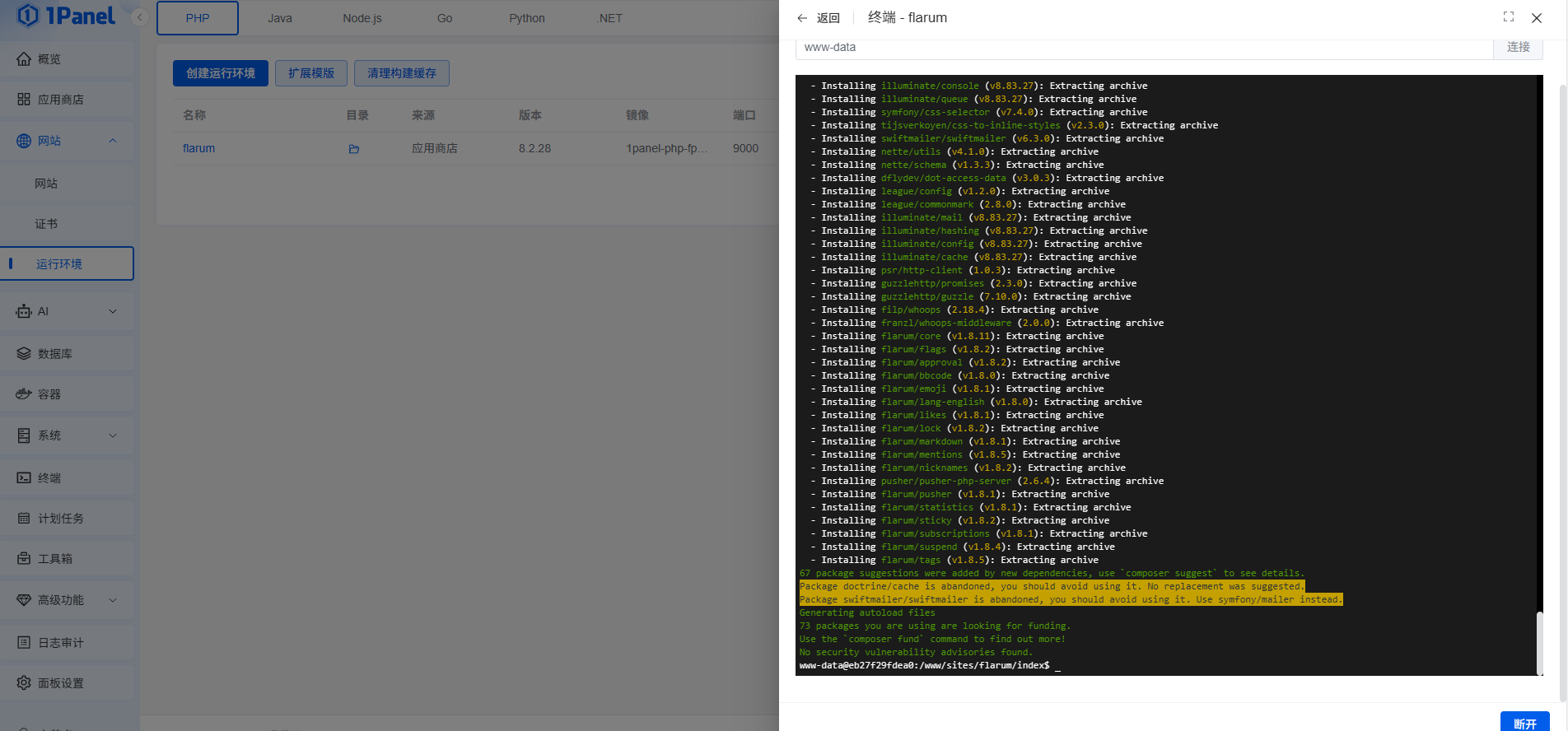The image size is (1568, 731).
Task: Open the 证书 certificates menu item
Action: [67, 224]
